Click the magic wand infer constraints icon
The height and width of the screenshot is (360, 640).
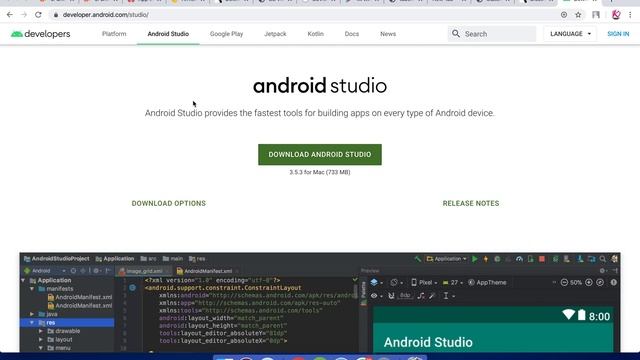click(432, 296)
